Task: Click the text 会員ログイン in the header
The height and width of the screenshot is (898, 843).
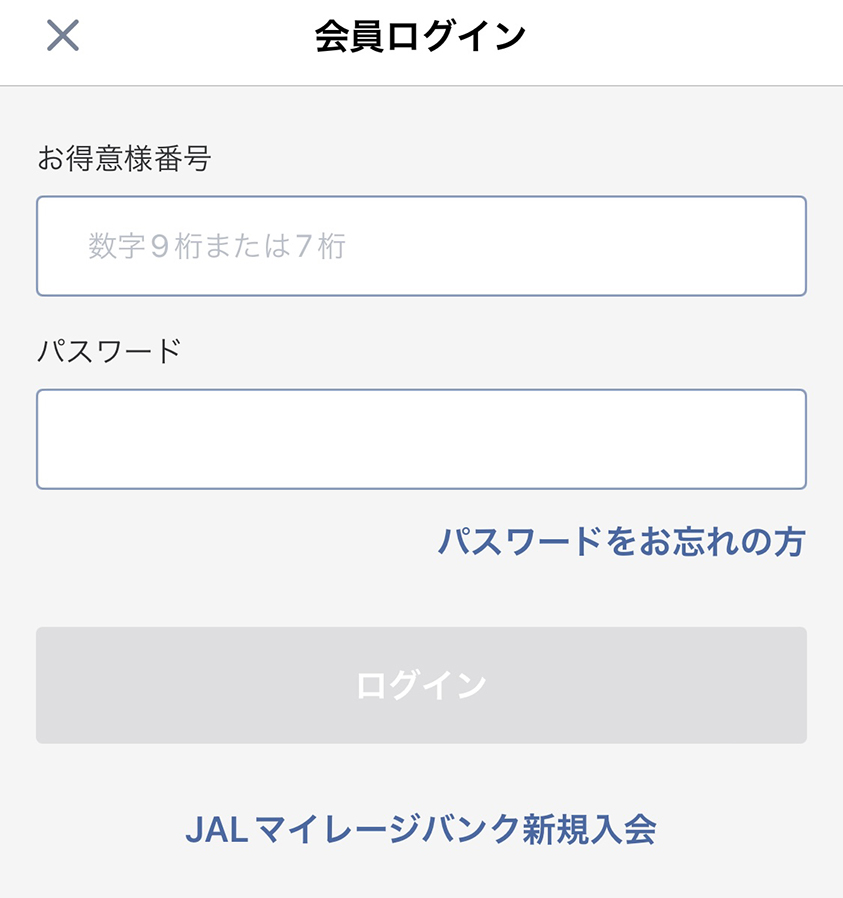Action: tap(420, 36)
